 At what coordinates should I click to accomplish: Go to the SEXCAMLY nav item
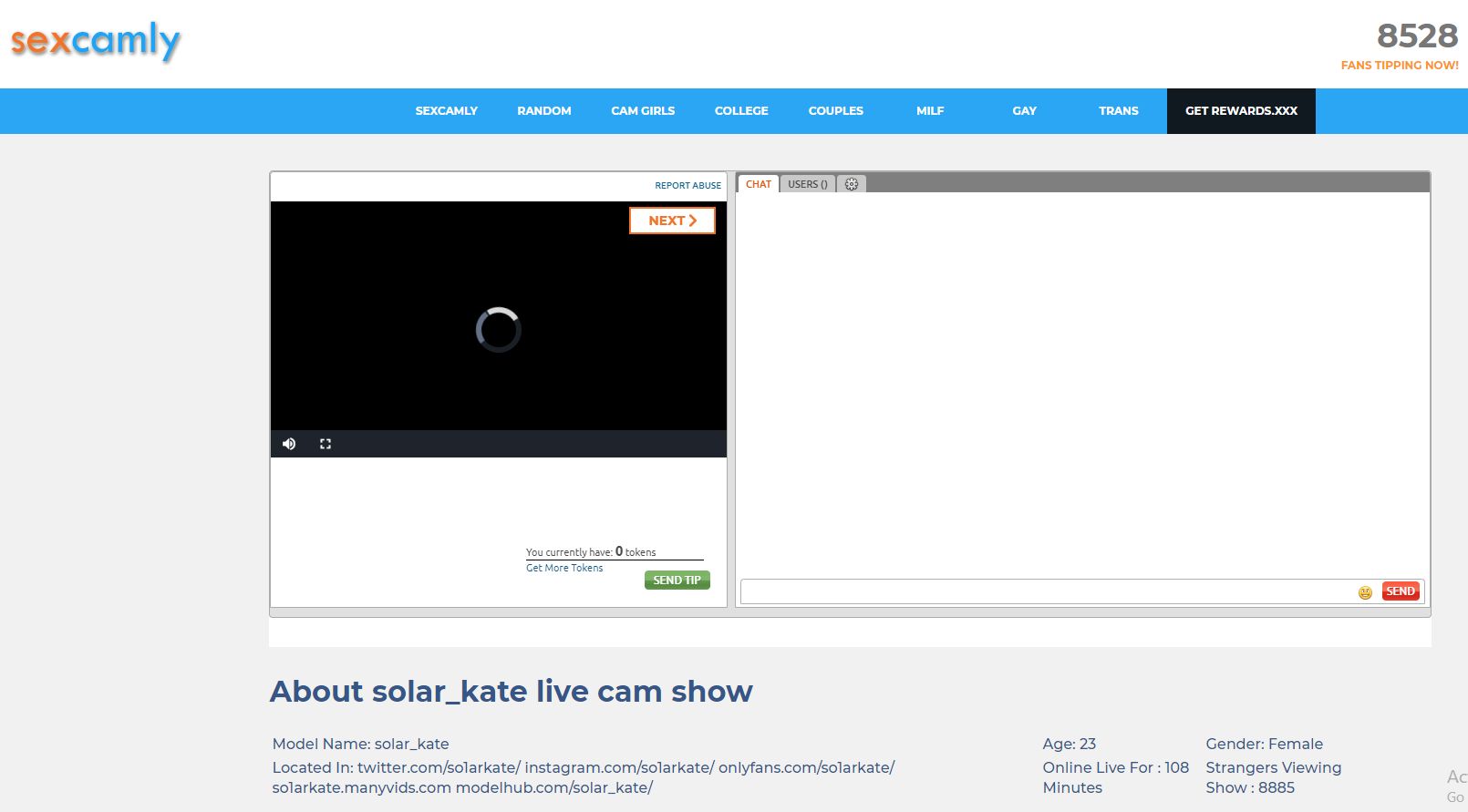[447, 111]
